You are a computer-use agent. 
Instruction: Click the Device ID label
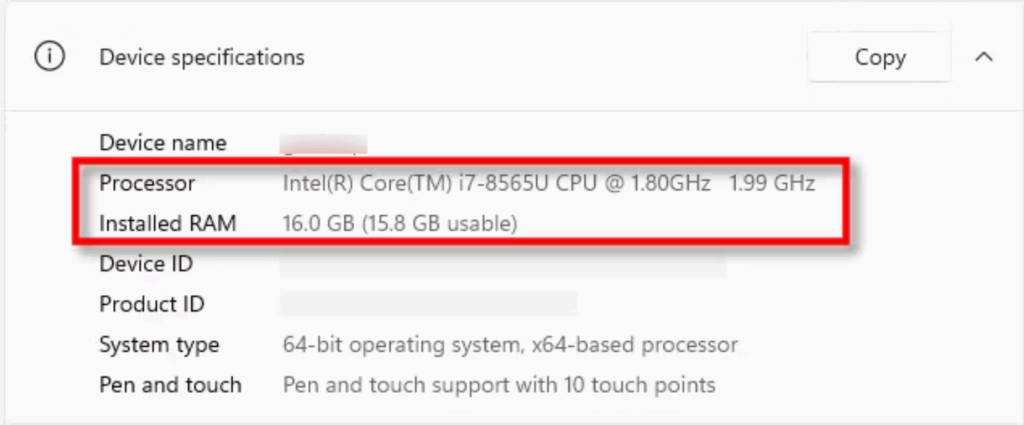146,264
